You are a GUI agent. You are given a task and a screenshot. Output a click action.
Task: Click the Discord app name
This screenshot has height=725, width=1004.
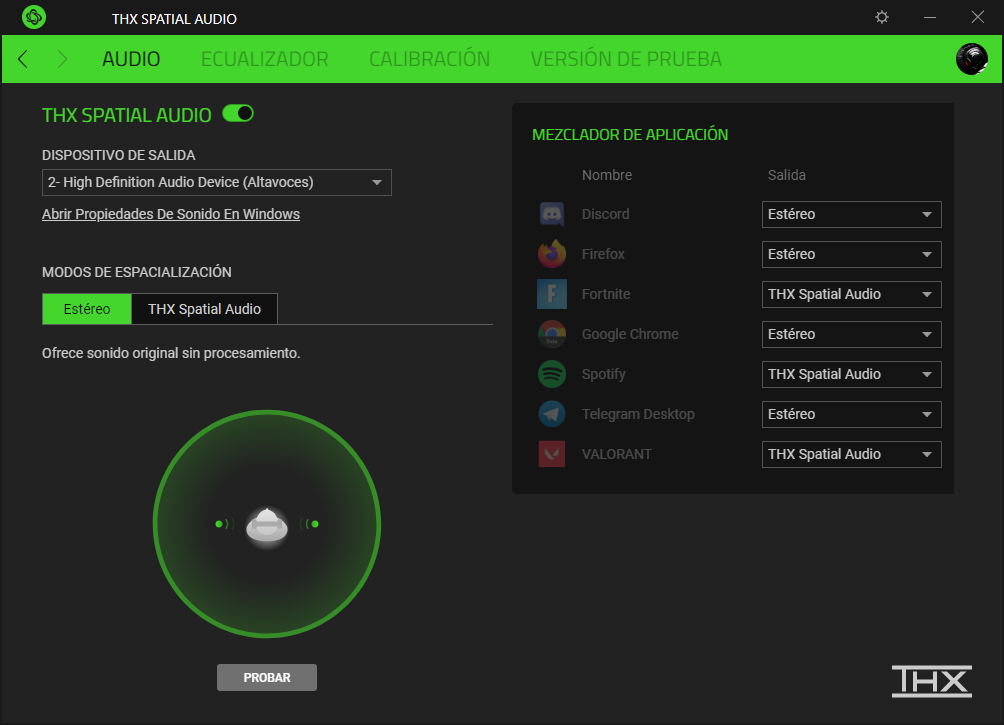606,214
